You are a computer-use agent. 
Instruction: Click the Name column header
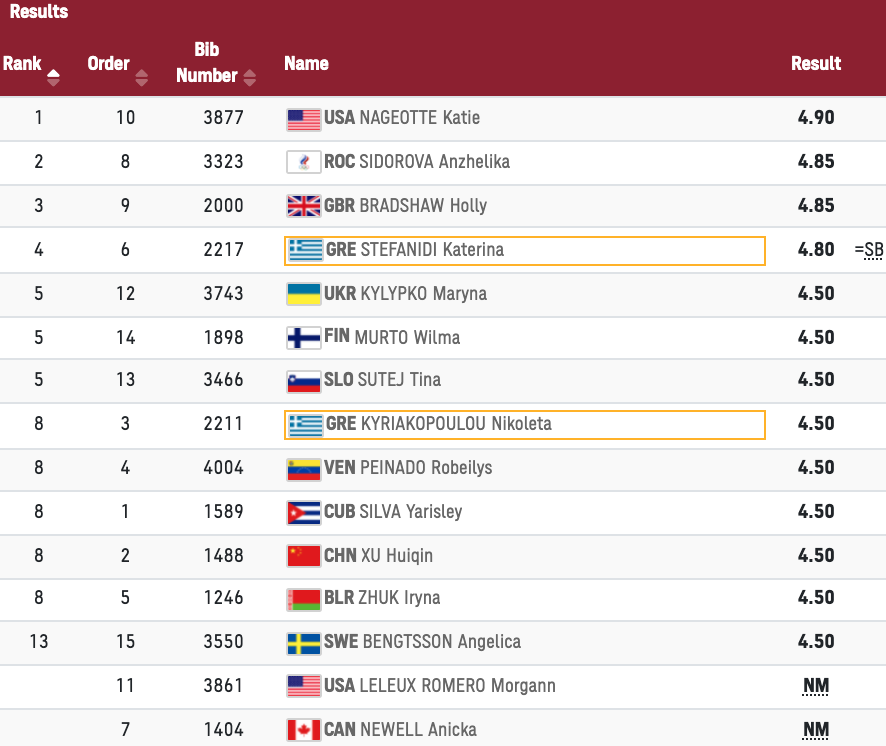tap(306, 63)
